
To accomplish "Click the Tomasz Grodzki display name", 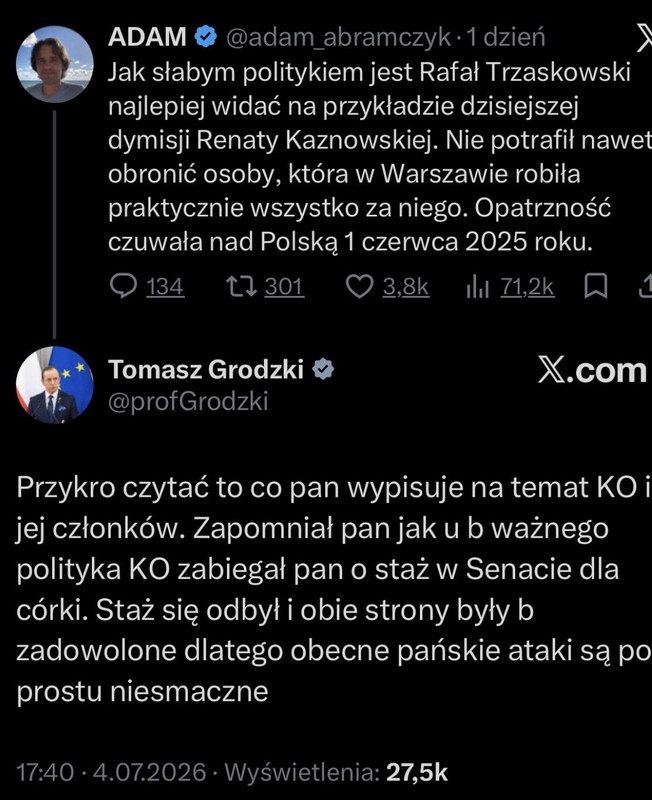I will pyautogui.click(x=206, y=369).
